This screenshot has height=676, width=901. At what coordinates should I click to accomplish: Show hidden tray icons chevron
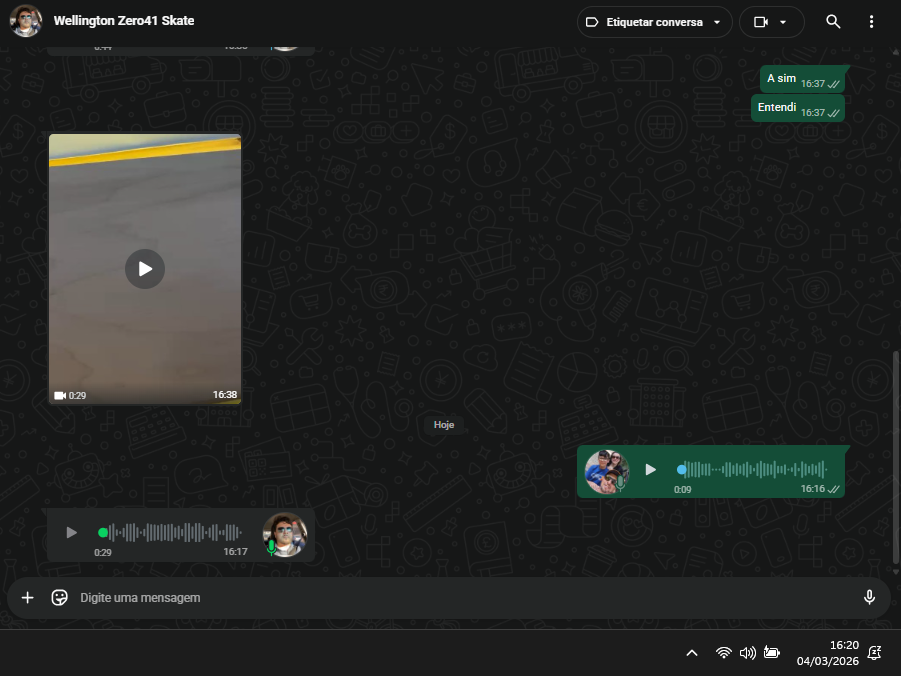point(691,653)
